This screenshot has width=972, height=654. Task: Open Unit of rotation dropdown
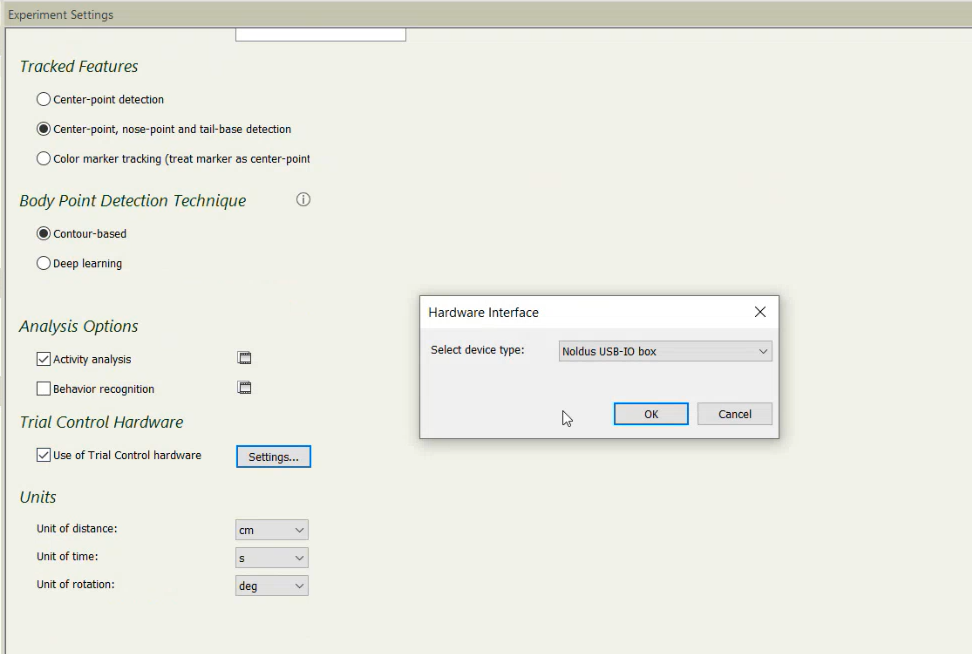(272, 586)
